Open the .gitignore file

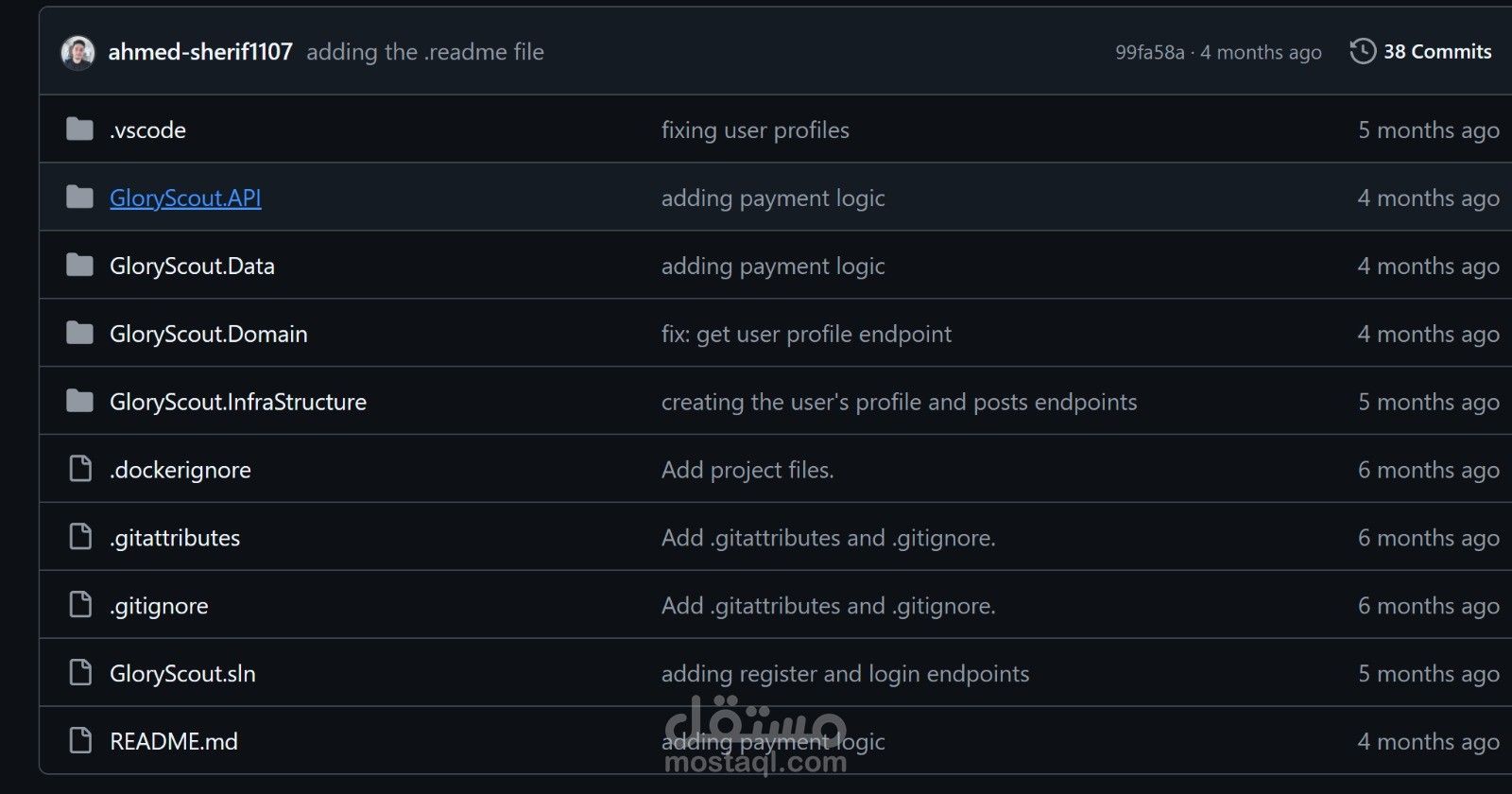pyautogui.click(x=159, y=606)
